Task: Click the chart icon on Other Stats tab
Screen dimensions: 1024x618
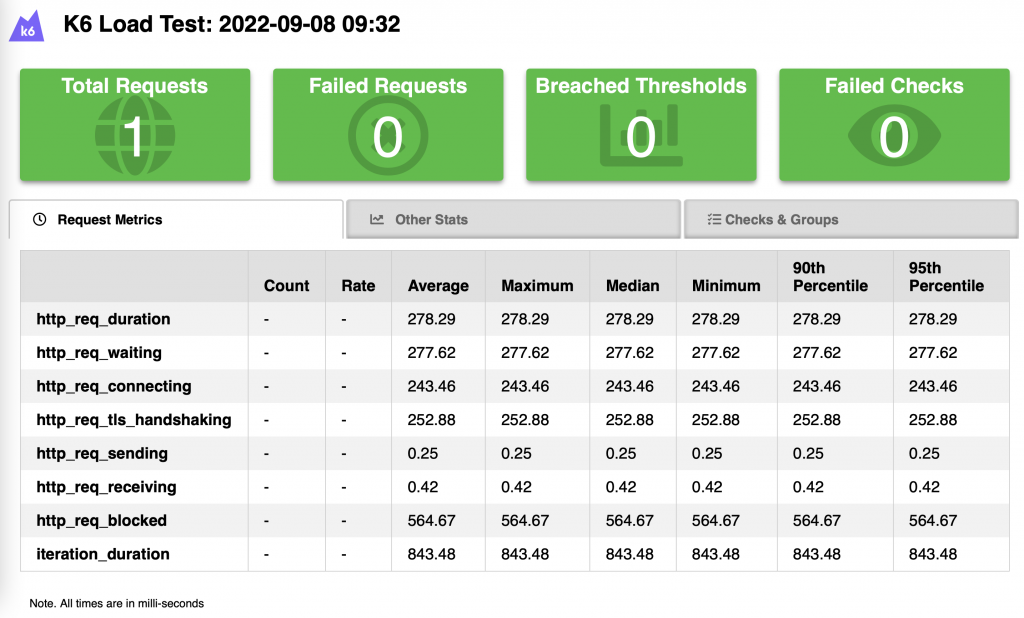Action: pyautogui.click(x=377, y=220)
